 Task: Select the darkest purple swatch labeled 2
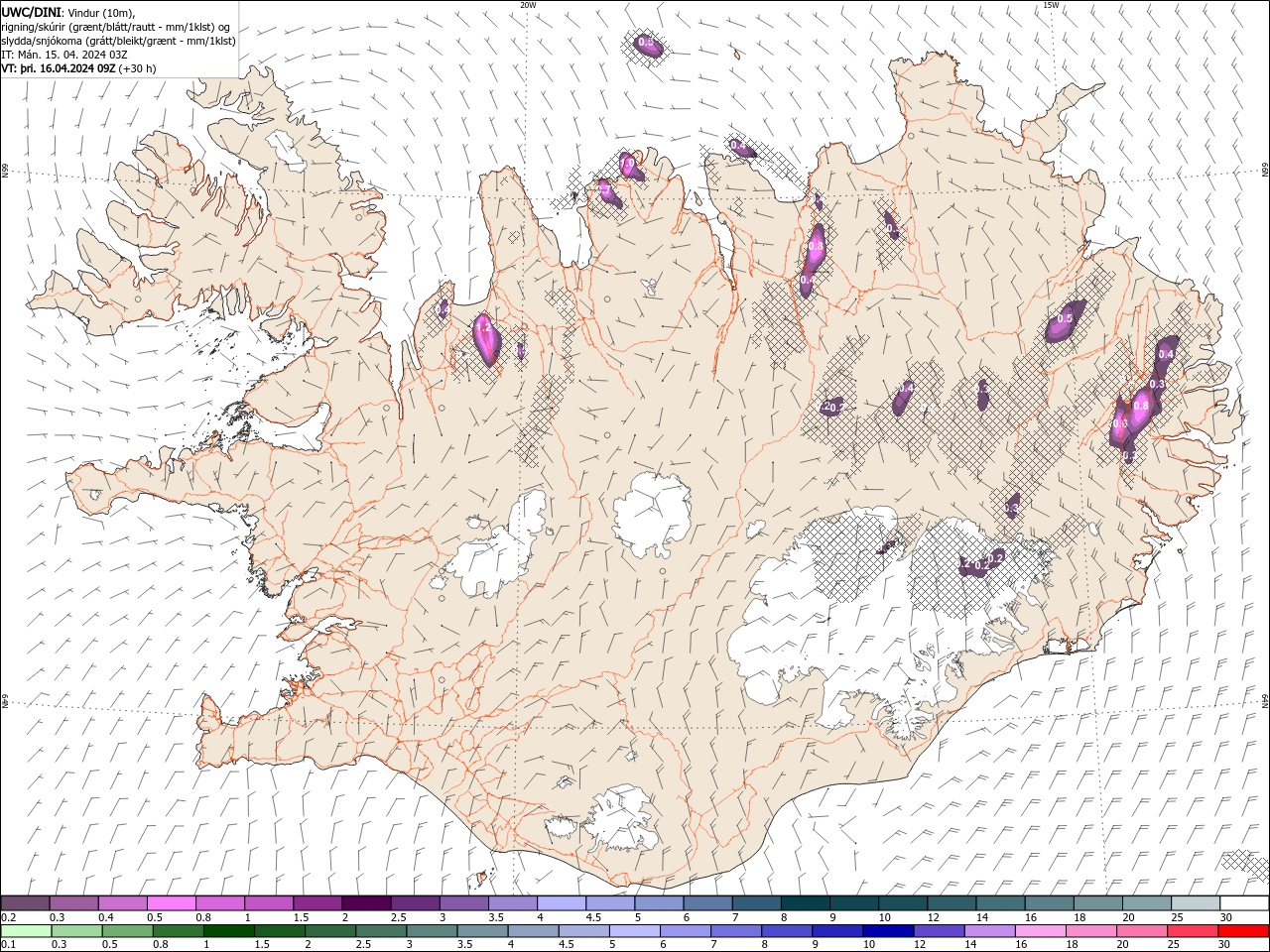tap(365, 903)
